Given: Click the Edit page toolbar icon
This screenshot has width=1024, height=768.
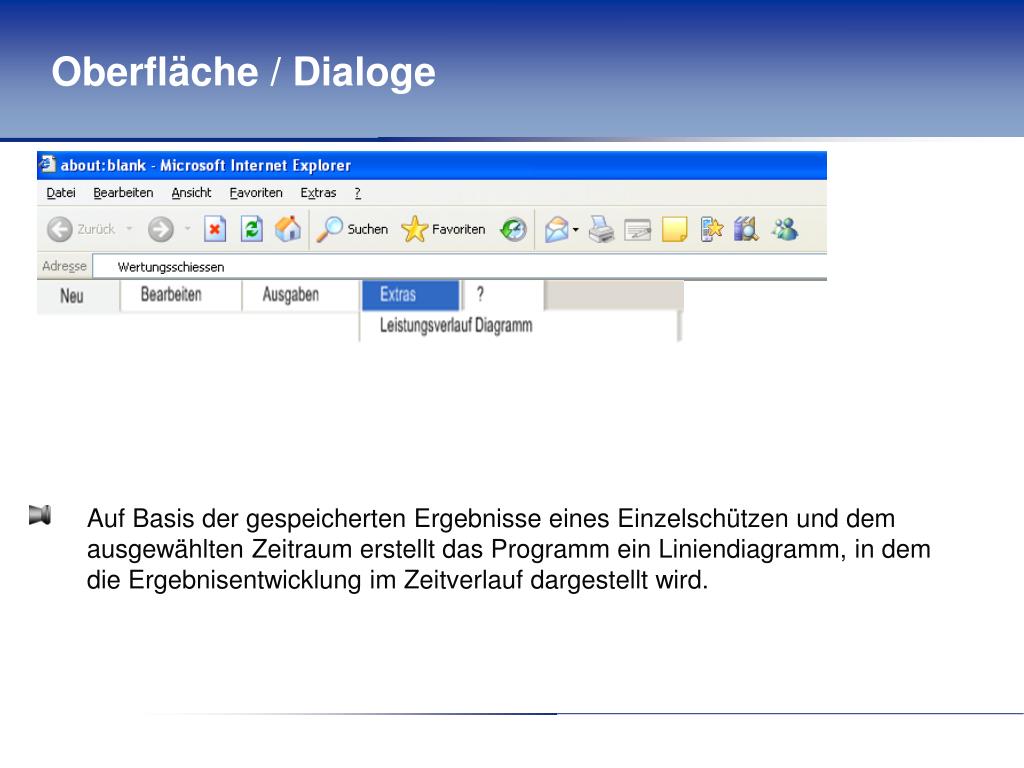Looking at the screenshot, I should 637,229.
